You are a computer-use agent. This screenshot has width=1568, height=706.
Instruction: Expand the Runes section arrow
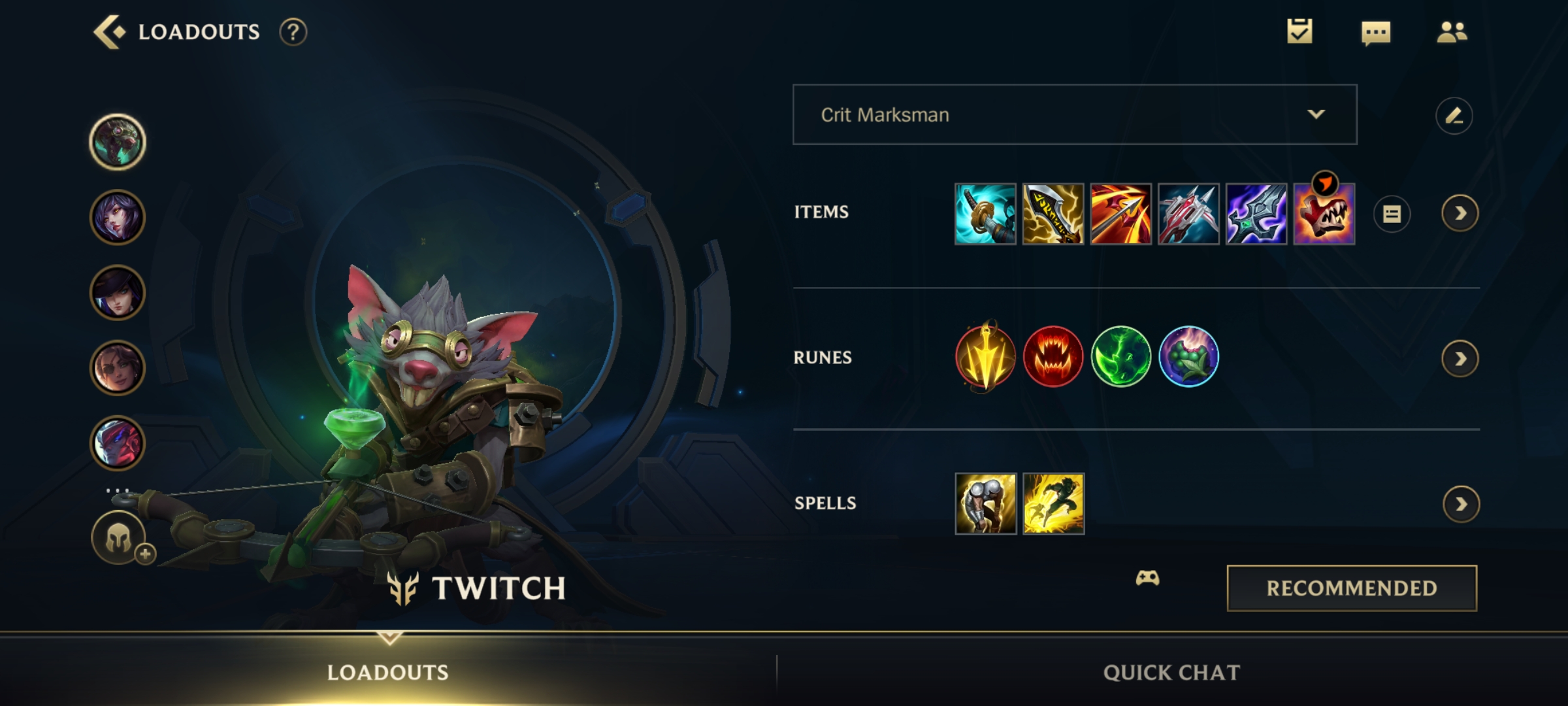(1460, 358)
